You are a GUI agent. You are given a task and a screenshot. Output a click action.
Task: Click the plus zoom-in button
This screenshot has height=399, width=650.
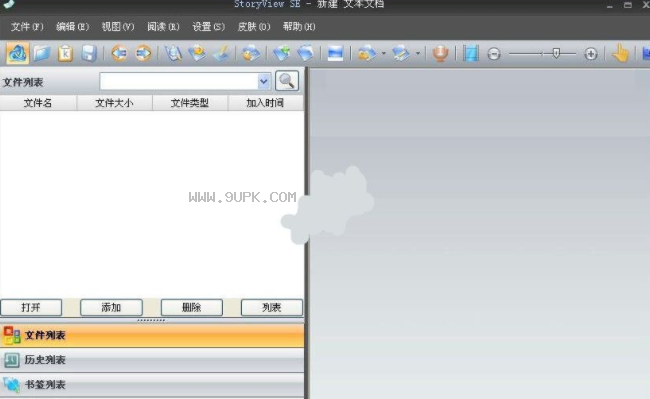tap(591, 54)
